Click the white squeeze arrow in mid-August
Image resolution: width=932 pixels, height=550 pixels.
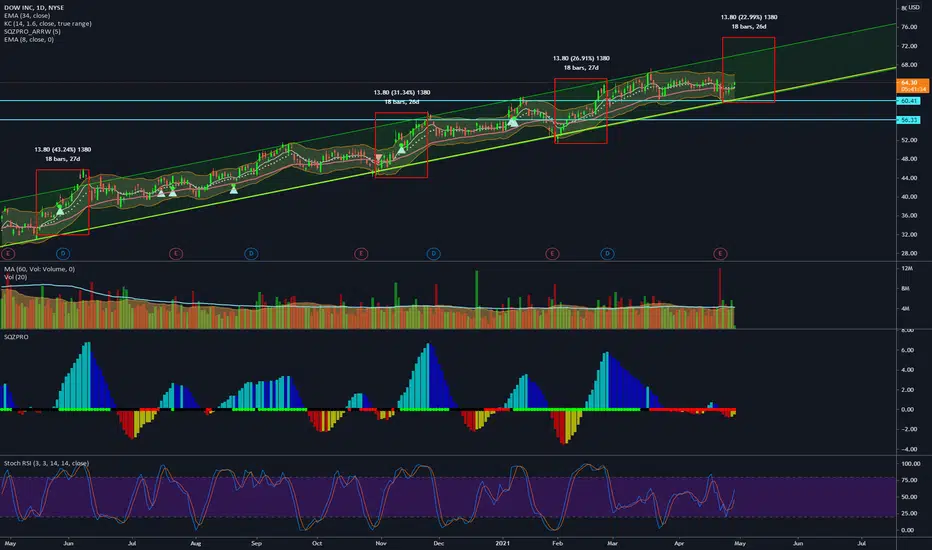point(234,189)
